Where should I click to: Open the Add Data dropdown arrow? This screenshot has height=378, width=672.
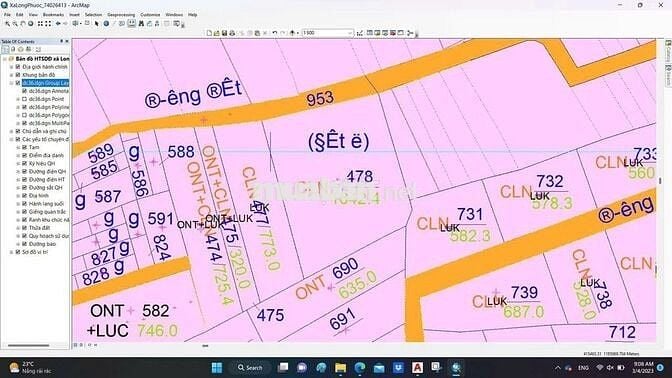(298, 33)
